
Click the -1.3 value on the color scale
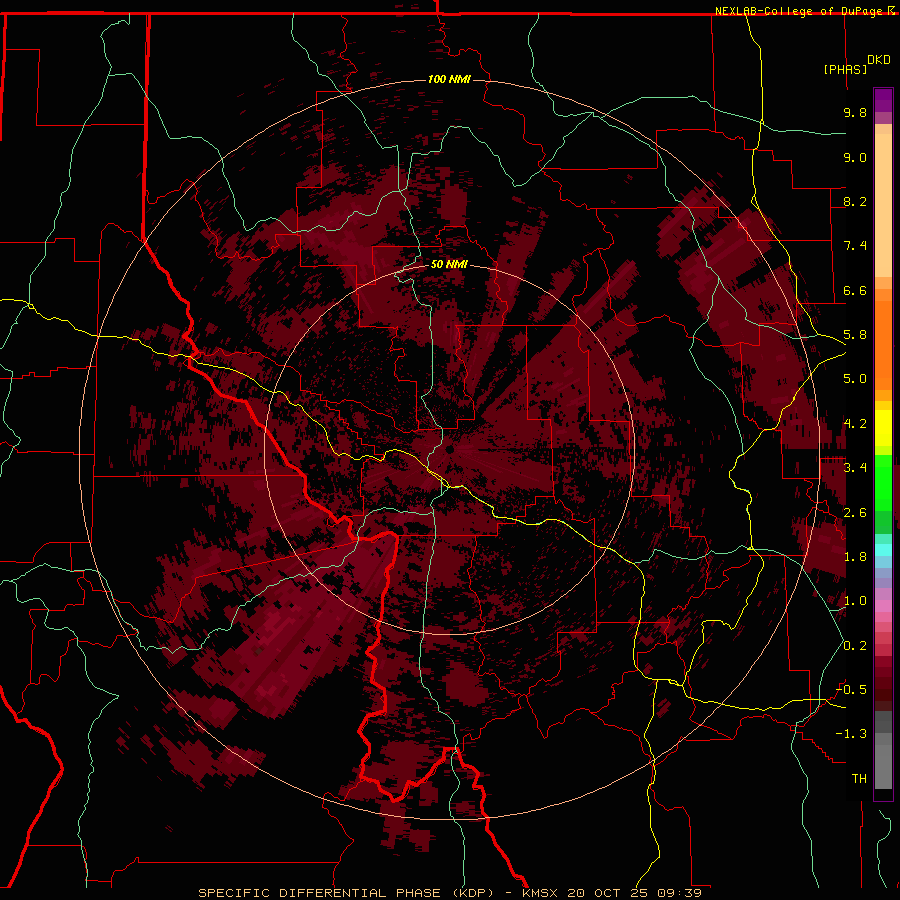851,734
